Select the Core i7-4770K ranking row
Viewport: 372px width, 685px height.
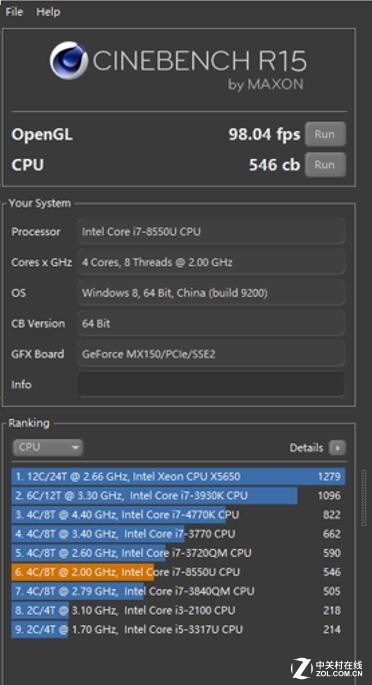[x=179, y=515]
